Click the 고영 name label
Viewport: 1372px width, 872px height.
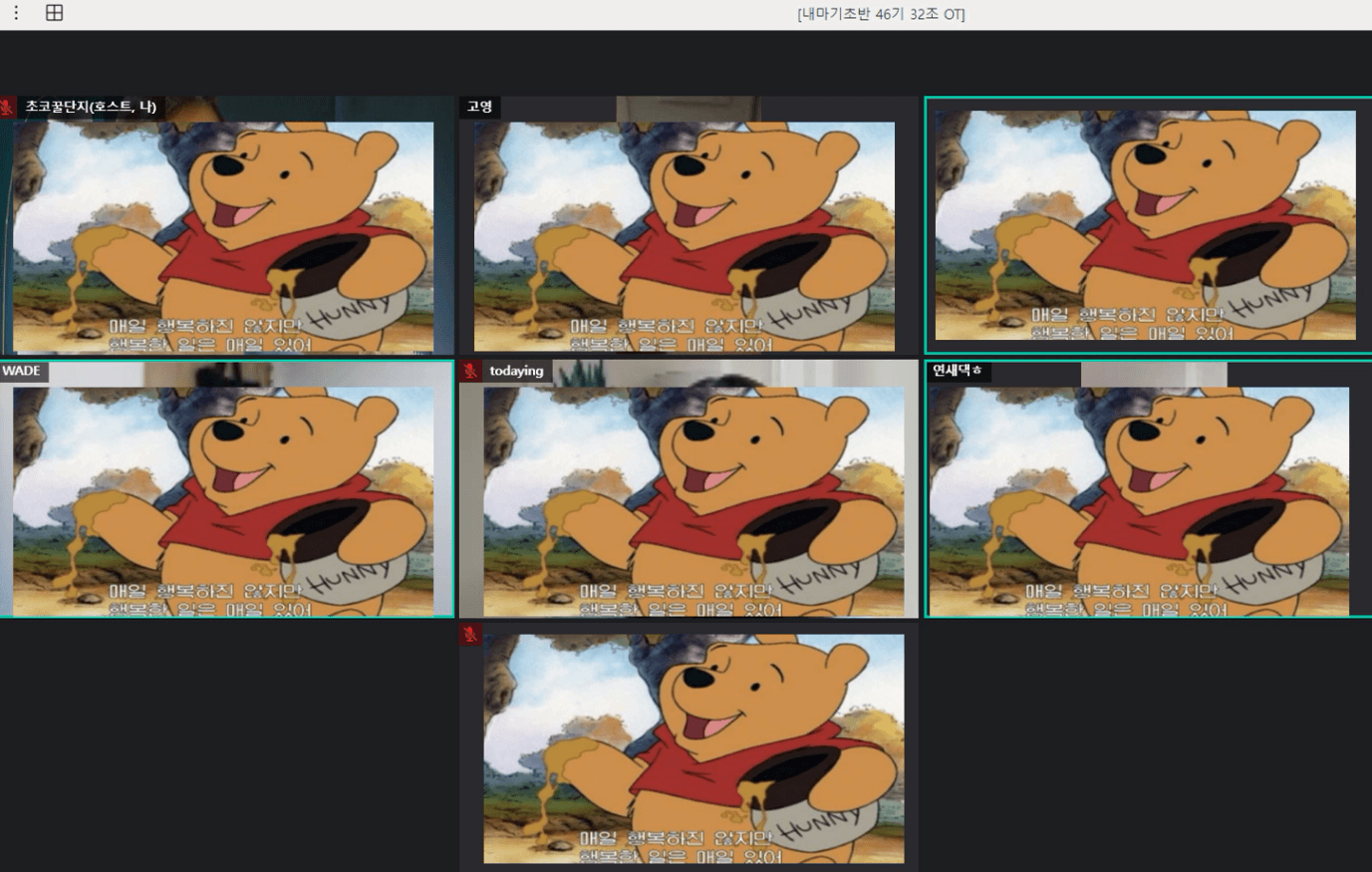pyautogui.click(x=480, y=107)
